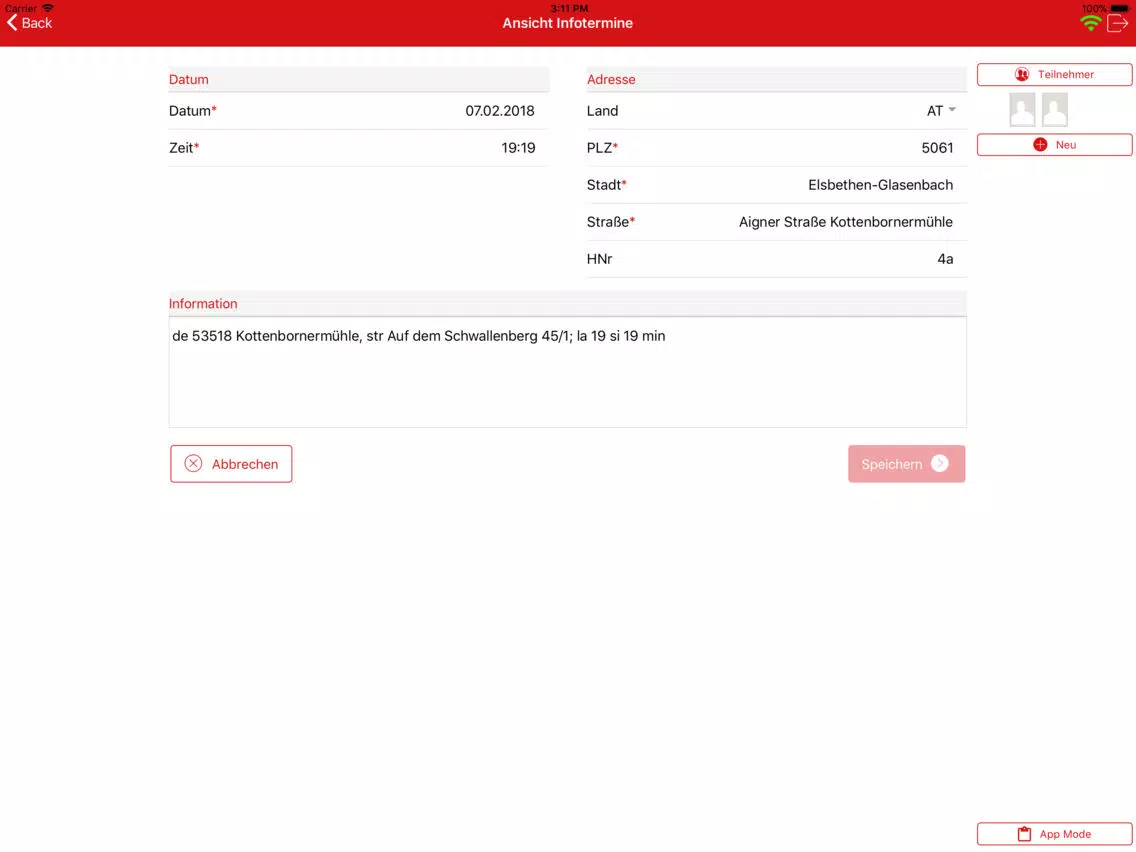Click into the Information text area
1136x852 pixels.
coord(567,372)
